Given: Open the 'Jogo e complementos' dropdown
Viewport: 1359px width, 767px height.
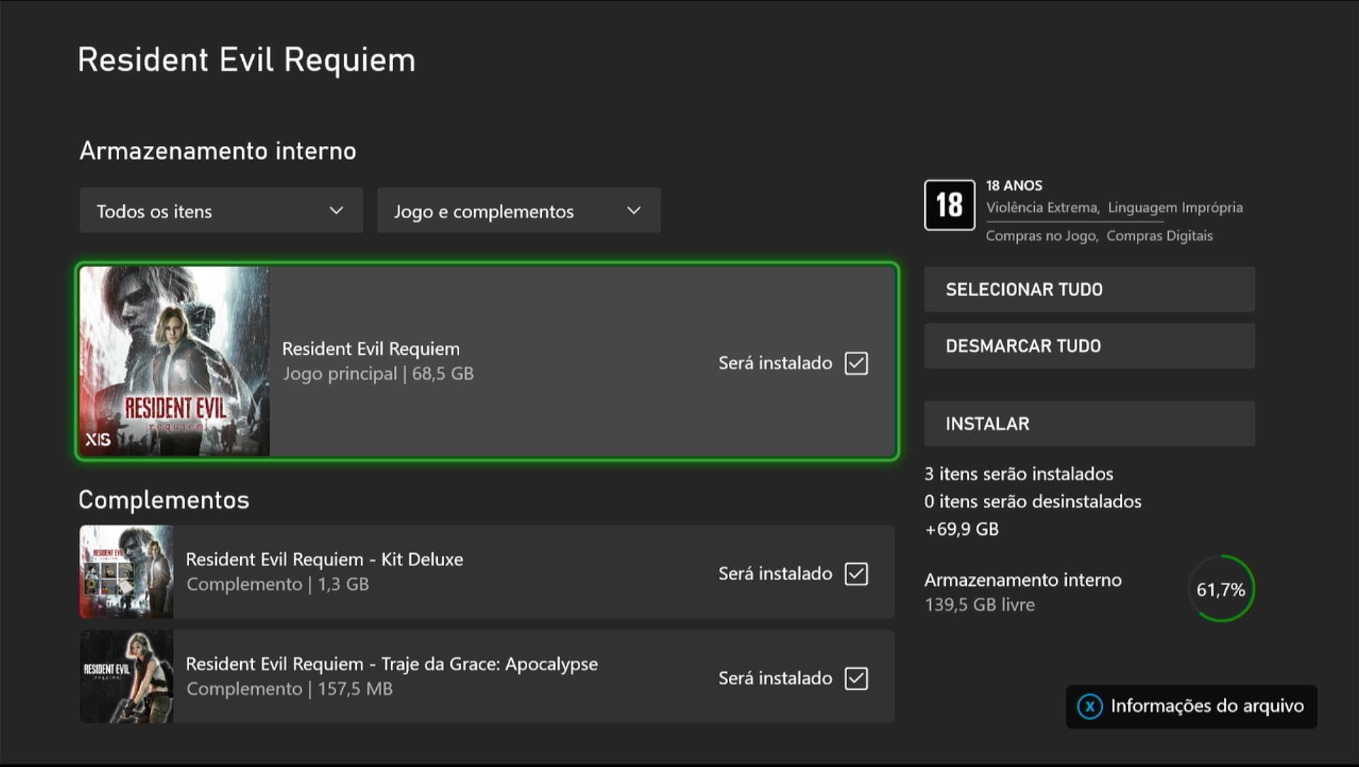Looking at the screenshot, I should [x=518, y=211].
